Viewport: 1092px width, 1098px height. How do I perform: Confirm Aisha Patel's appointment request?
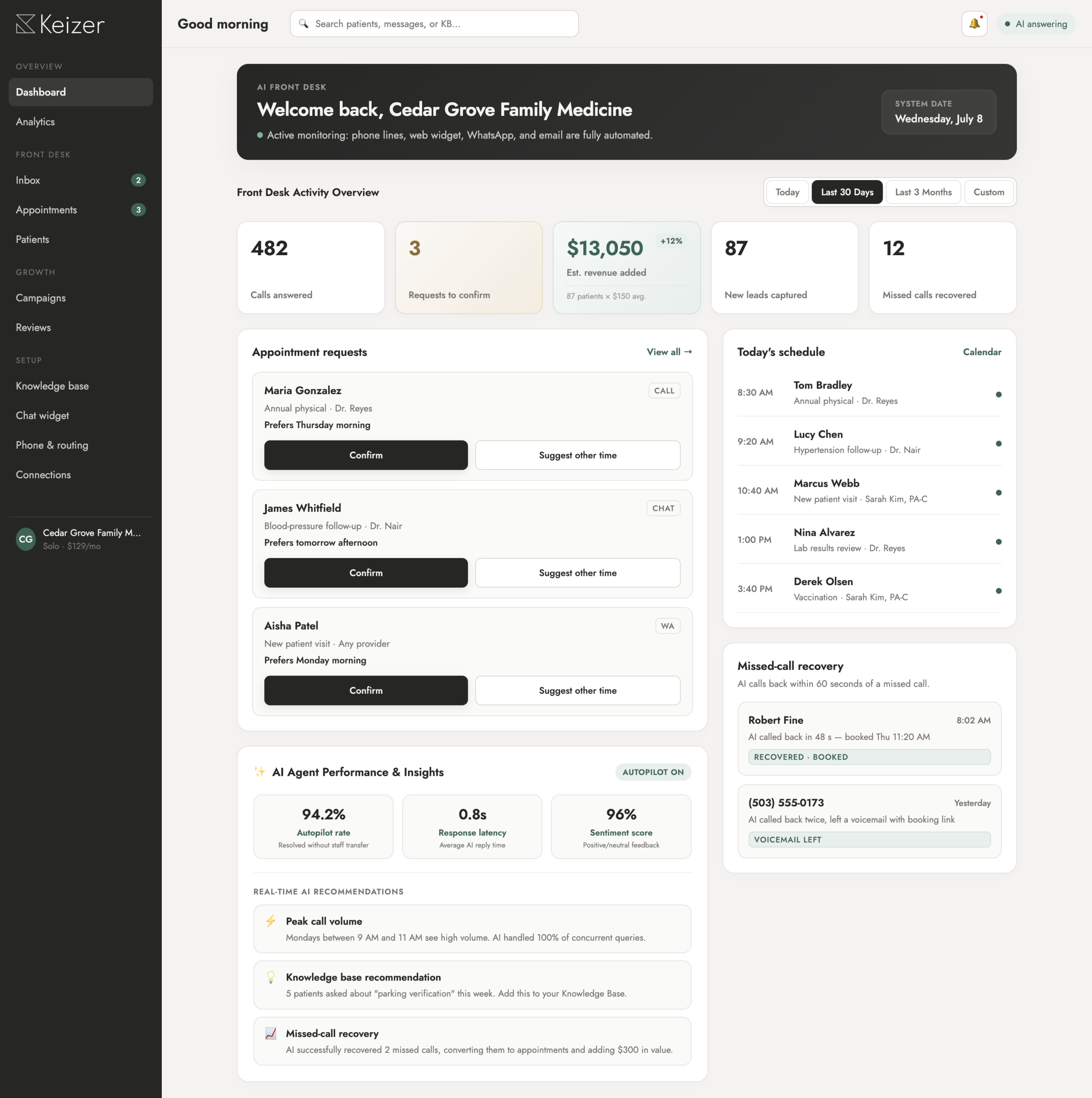(366, 691)
